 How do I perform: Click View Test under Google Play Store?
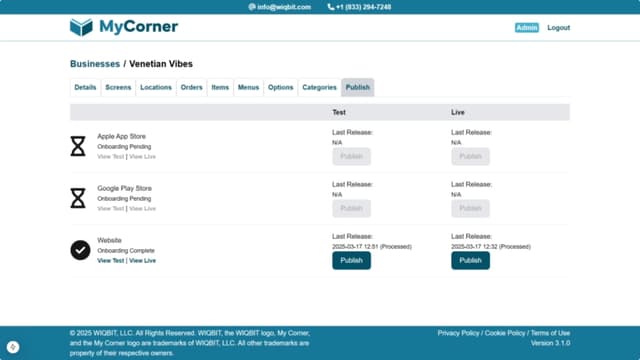[x=111, y=208]
